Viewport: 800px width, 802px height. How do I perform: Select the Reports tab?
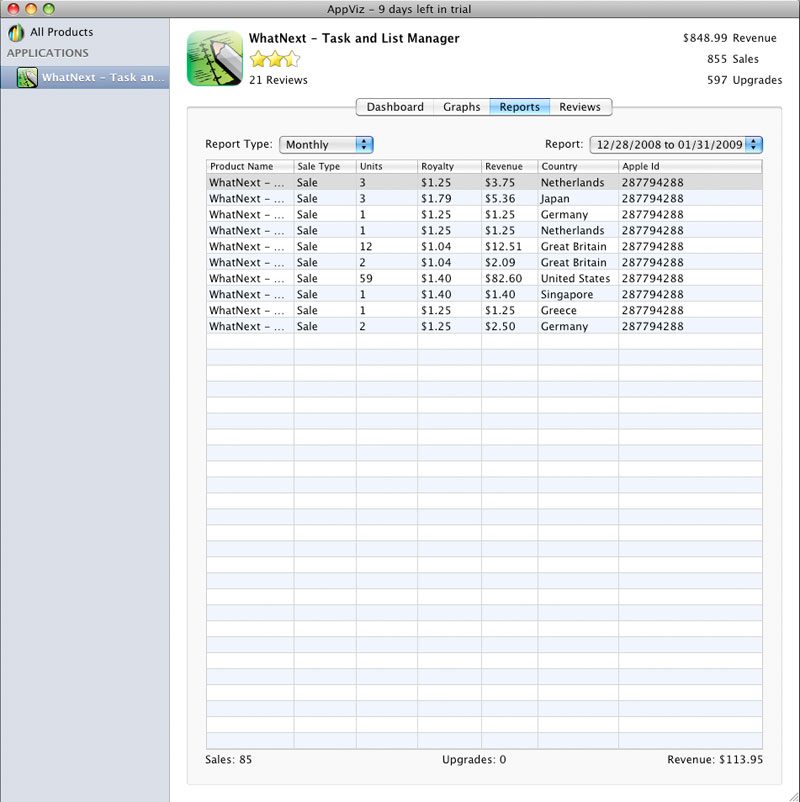520,107
